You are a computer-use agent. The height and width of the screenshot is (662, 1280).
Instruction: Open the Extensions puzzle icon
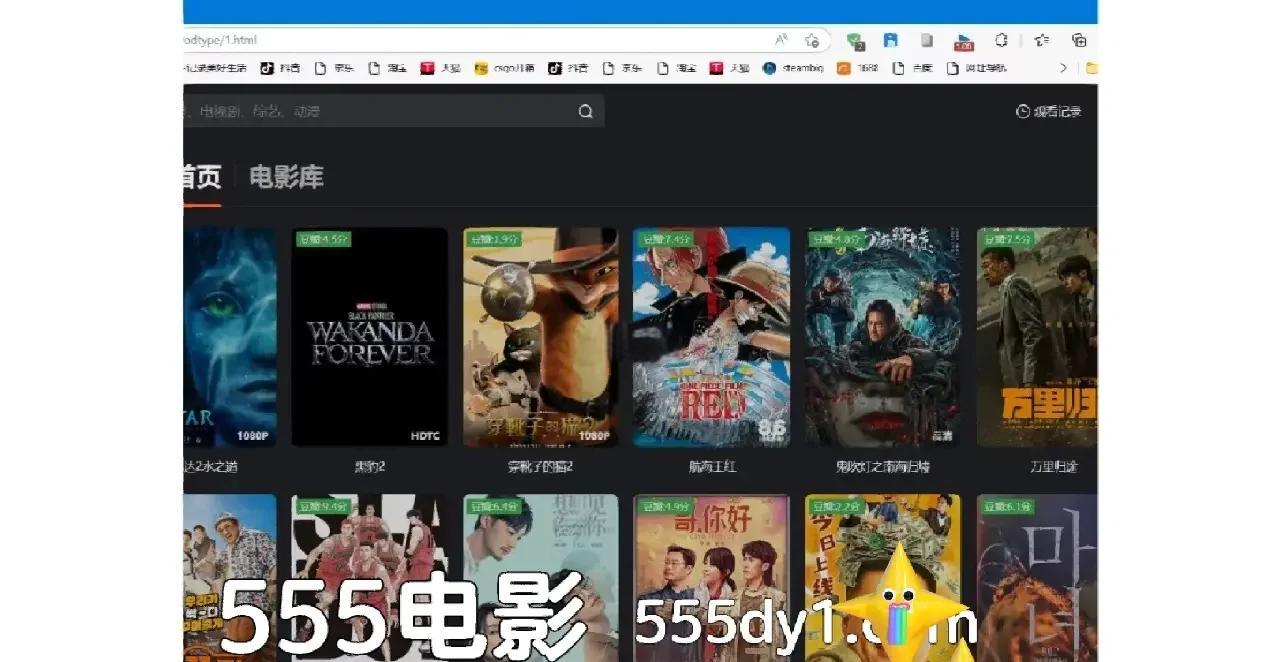click(1001, 40)
